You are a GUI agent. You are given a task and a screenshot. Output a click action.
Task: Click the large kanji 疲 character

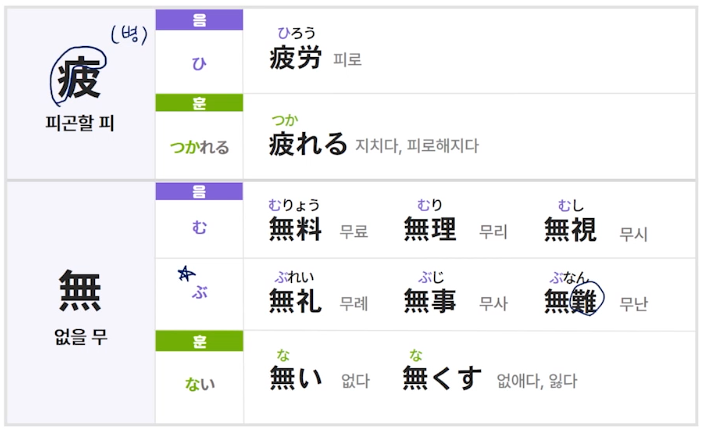(79, 79)
